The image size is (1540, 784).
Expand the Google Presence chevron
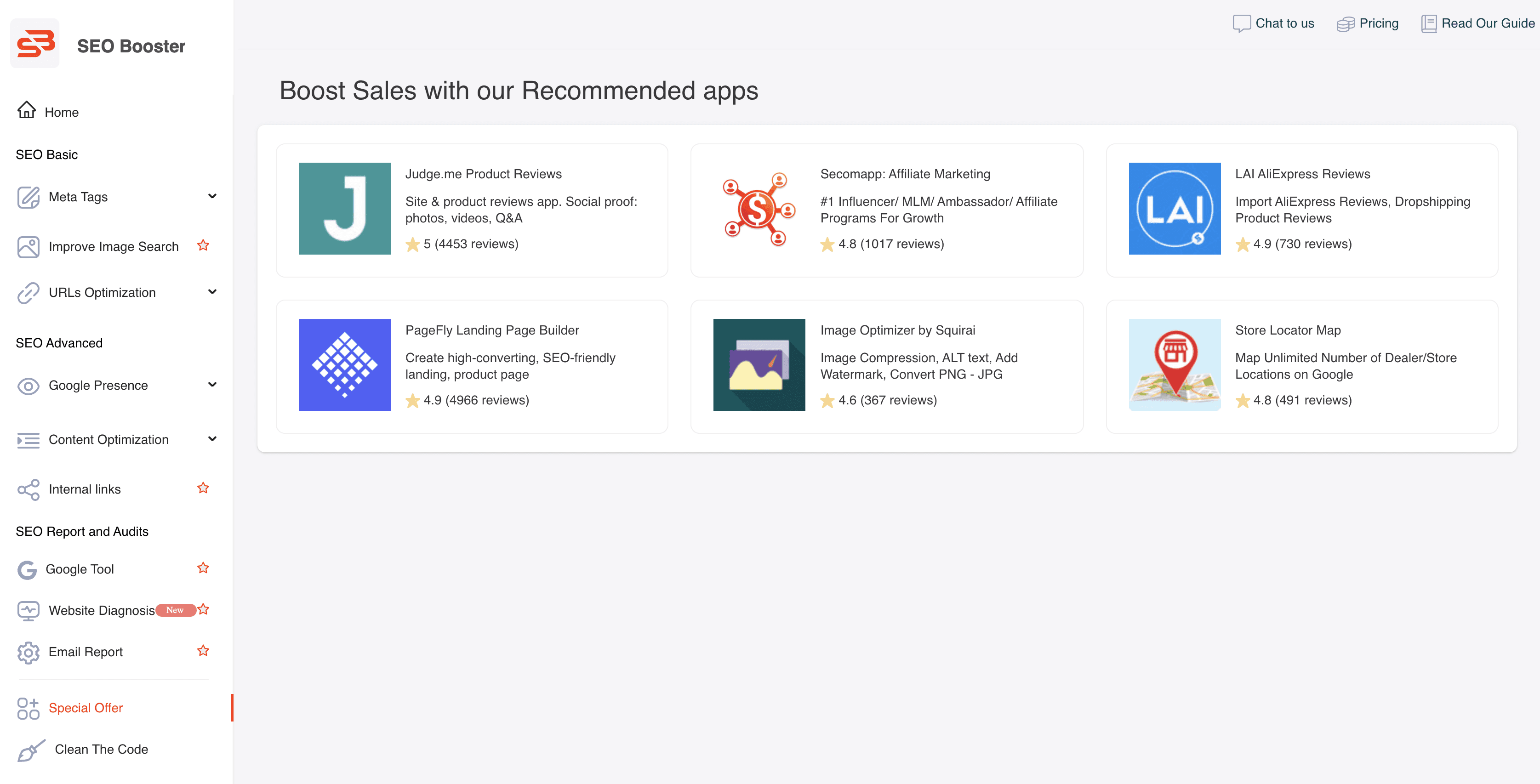(x=212, y=384)
